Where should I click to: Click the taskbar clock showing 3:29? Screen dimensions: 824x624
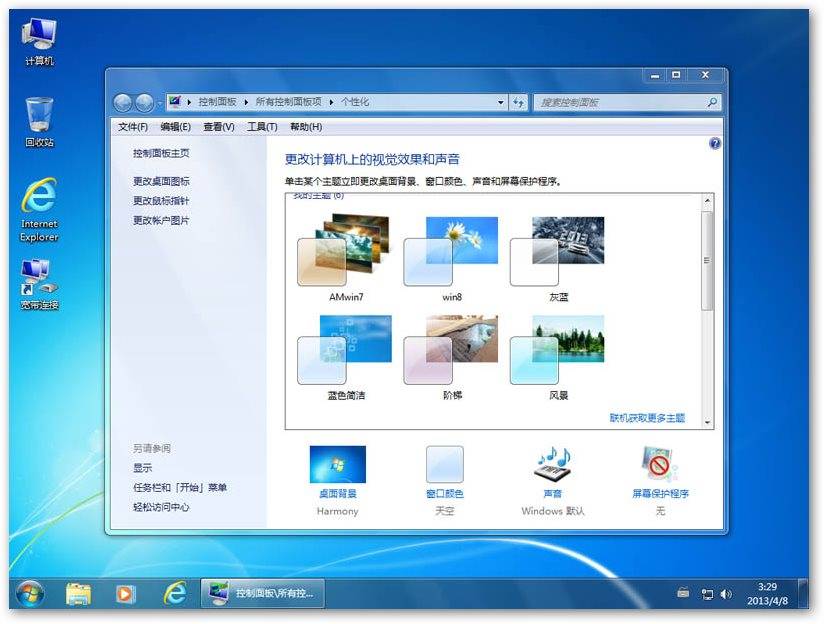pos(767,594)
